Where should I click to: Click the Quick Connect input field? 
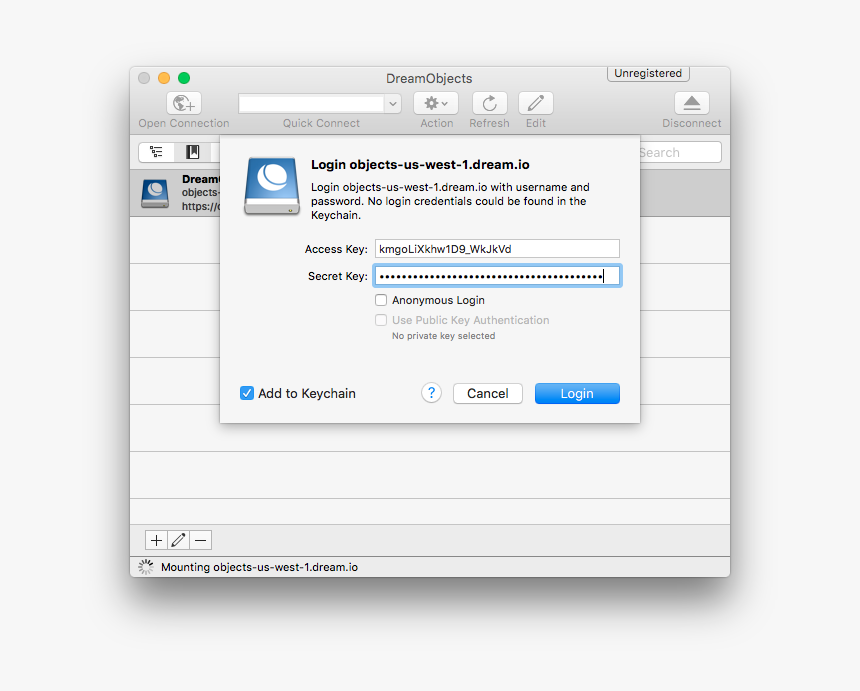click(x=312, y=104)
